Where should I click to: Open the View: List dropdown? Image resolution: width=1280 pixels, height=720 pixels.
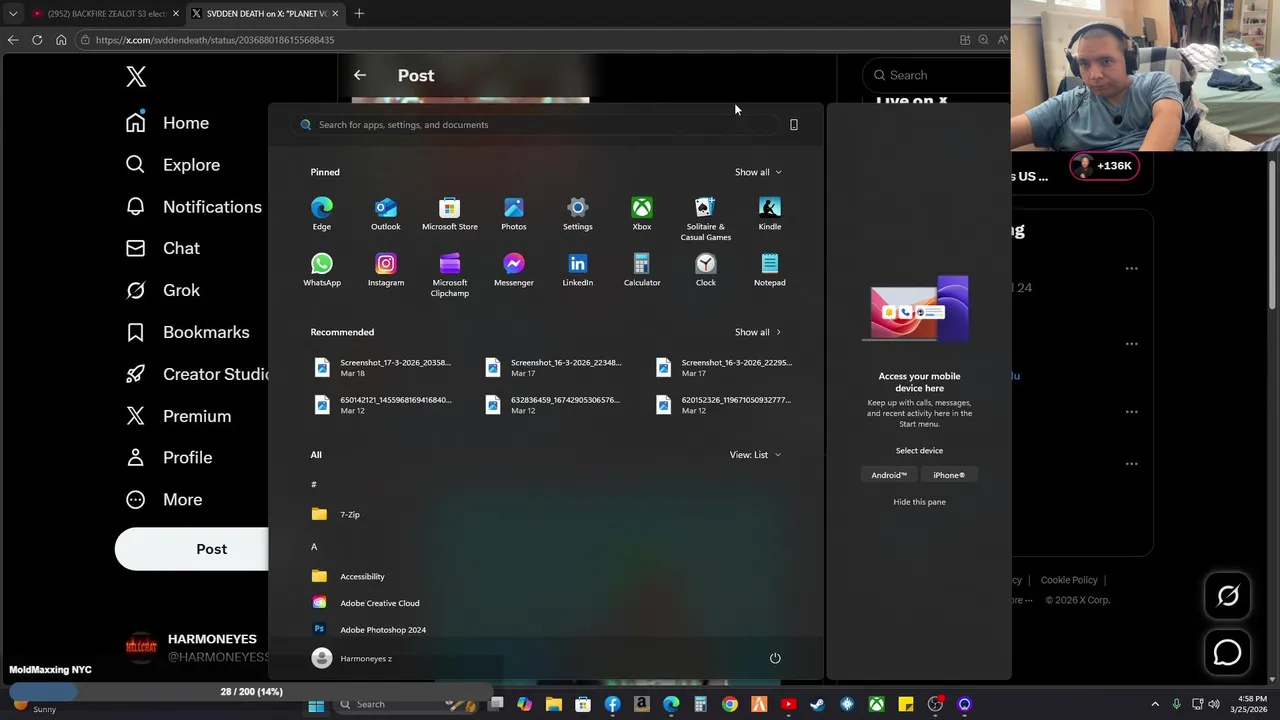coord(755,455)
